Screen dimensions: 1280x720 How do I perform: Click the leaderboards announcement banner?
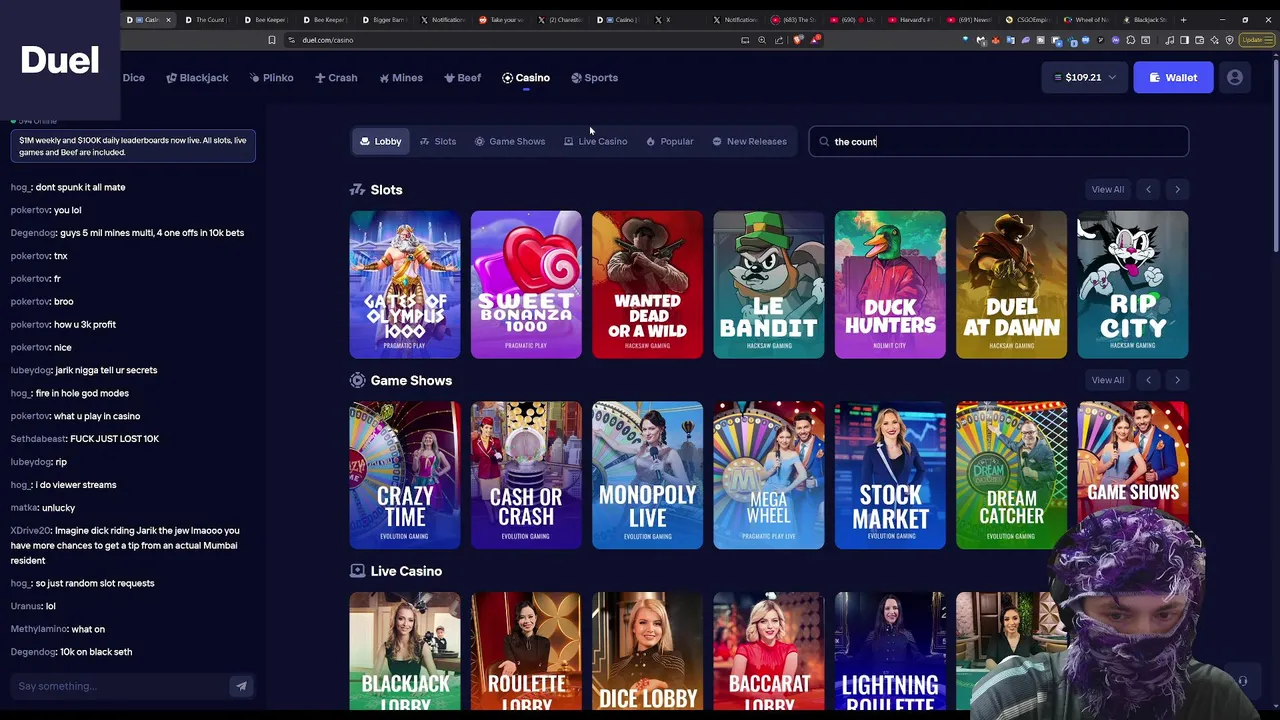[x=133, y=146]
